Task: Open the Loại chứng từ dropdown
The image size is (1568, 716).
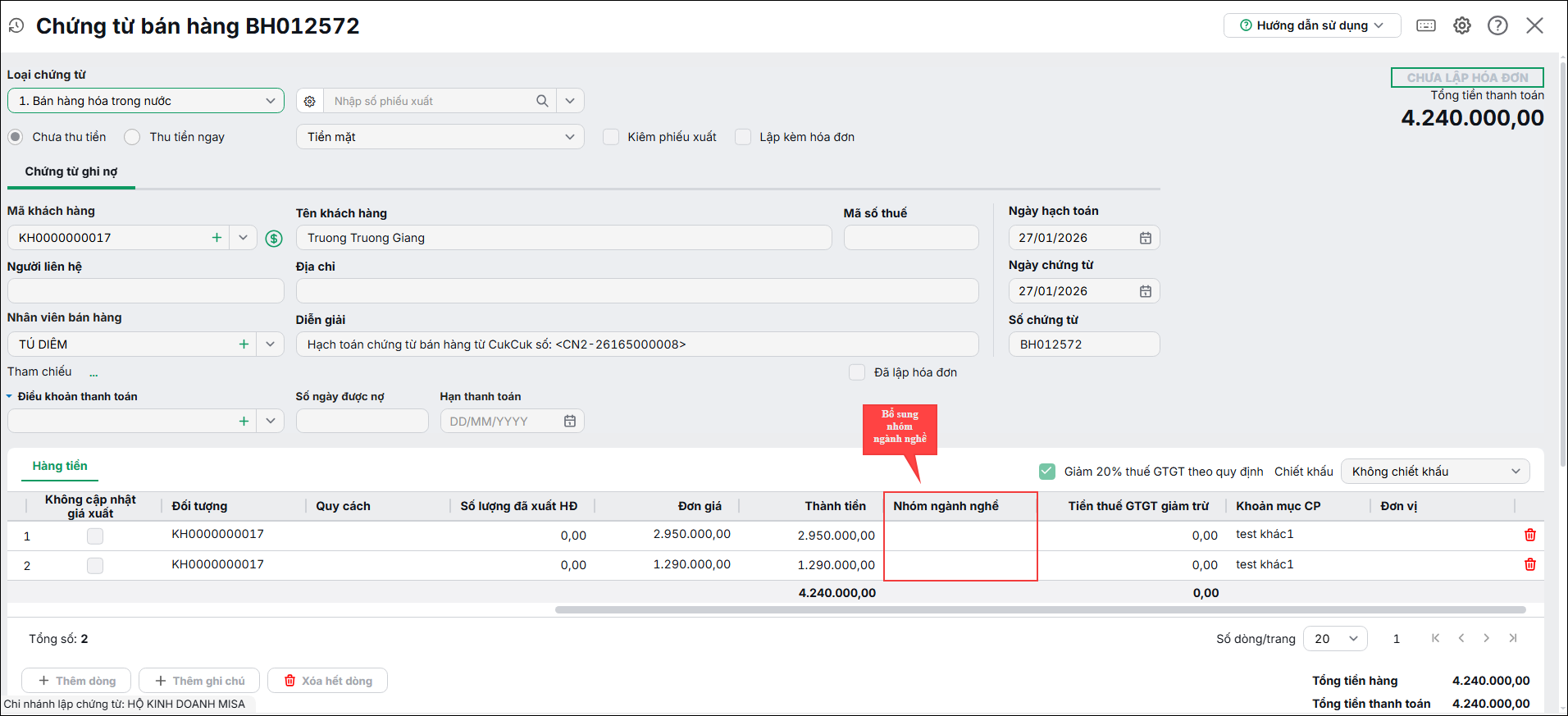Action: (x=146, y=101)
